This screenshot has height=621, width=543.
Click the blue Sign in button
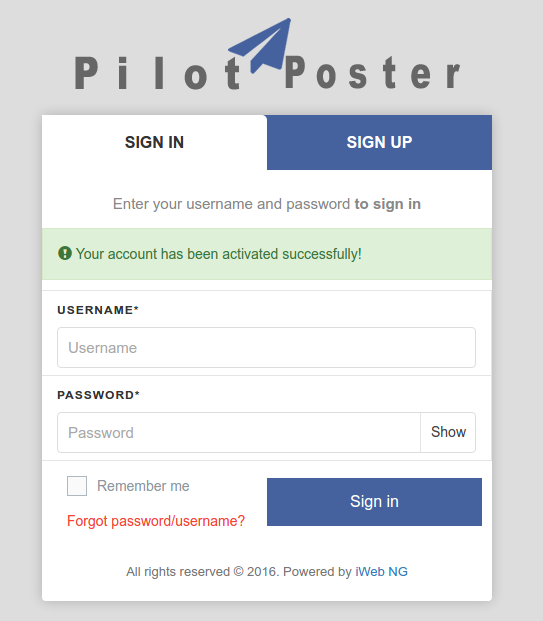374,502
